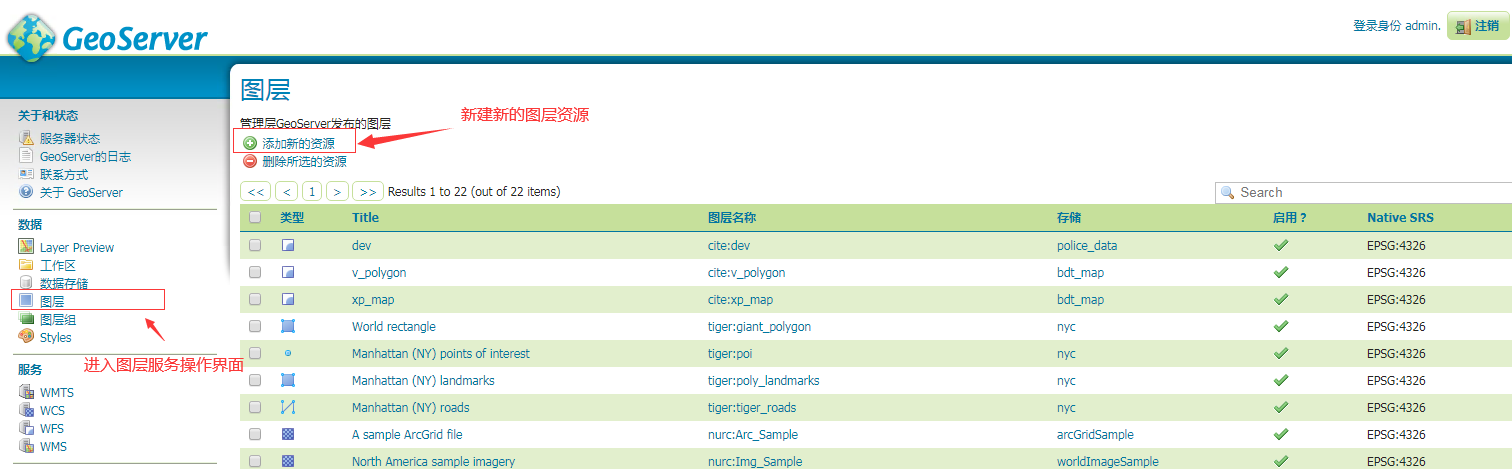The image size is (1512, 469).
Task: Open WFS service settings
Action: [52, 428]
